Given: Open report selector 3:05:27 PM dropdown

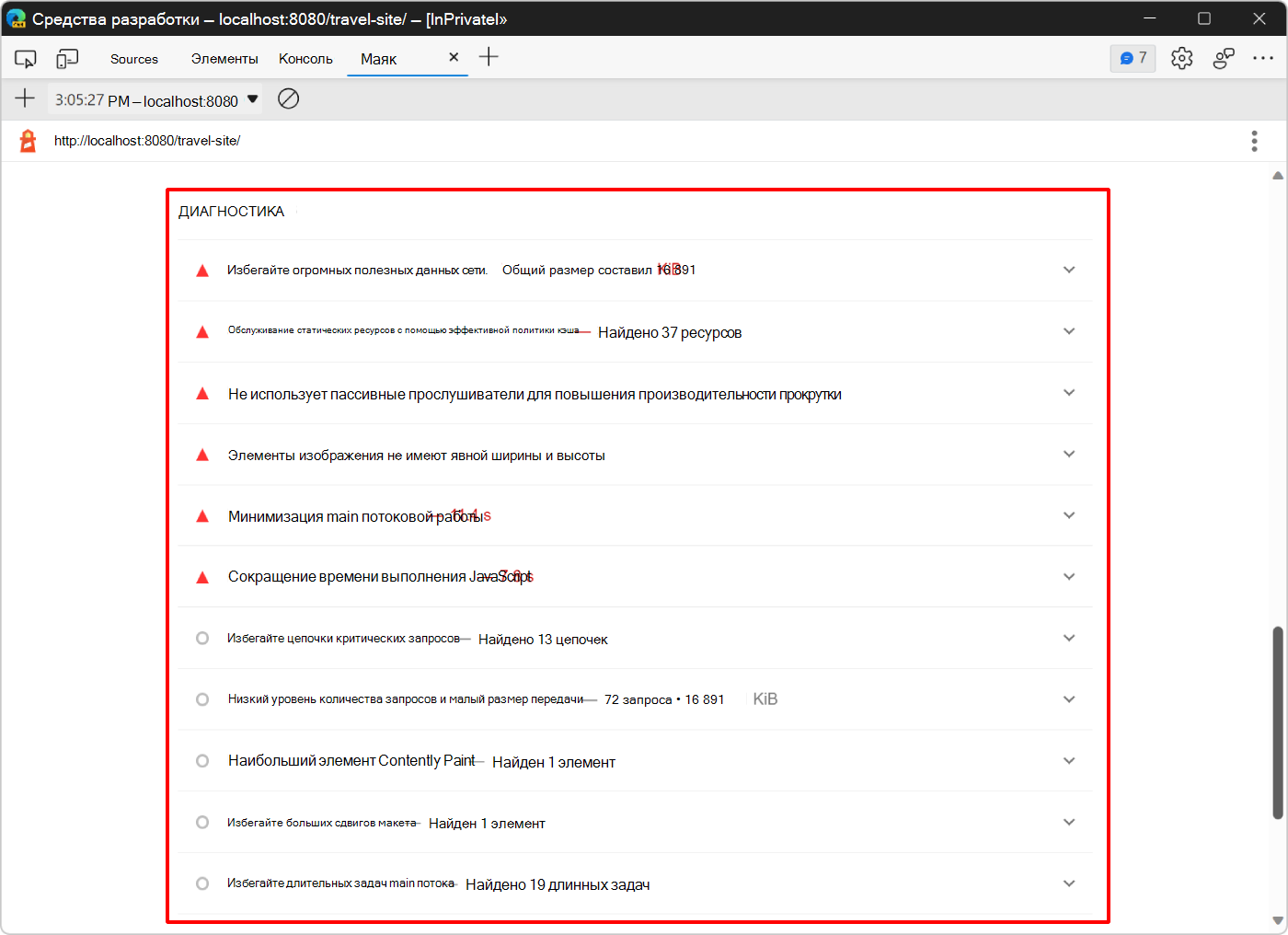Looking at the screenshot, I should coord(155,99).
